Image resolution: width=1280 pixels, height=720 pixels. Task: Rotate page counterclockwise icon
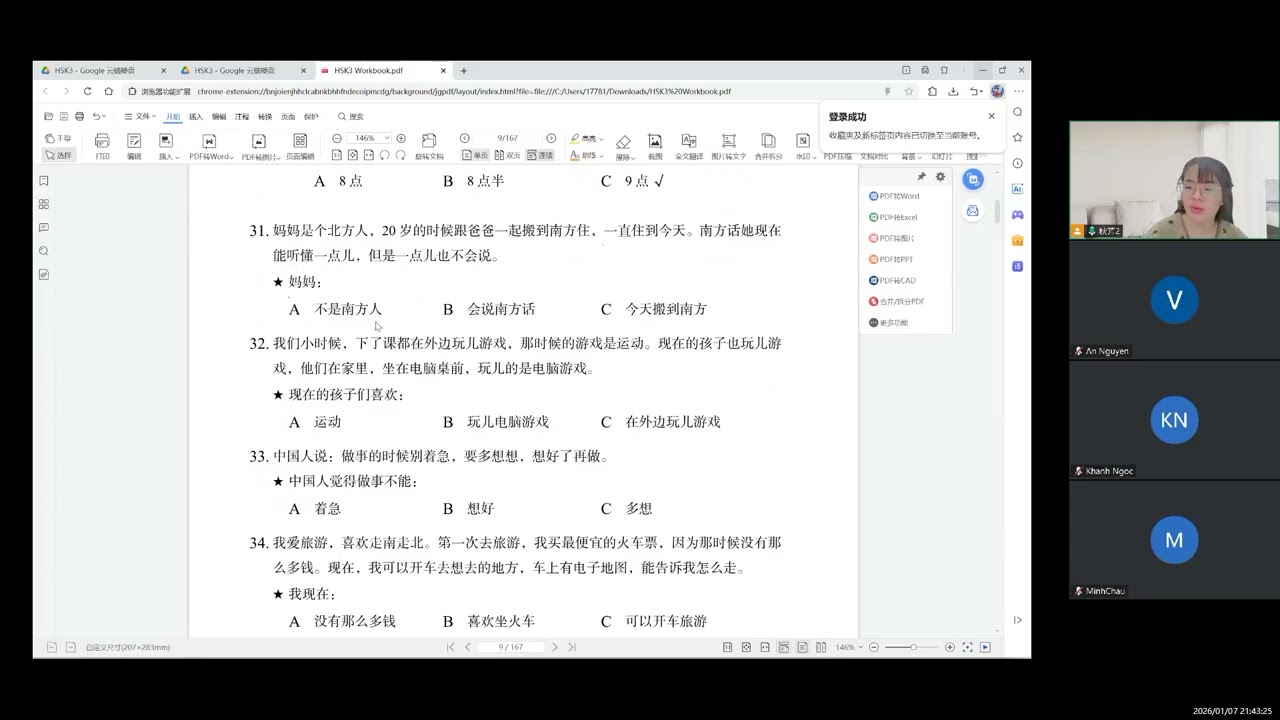click(385, 155)
